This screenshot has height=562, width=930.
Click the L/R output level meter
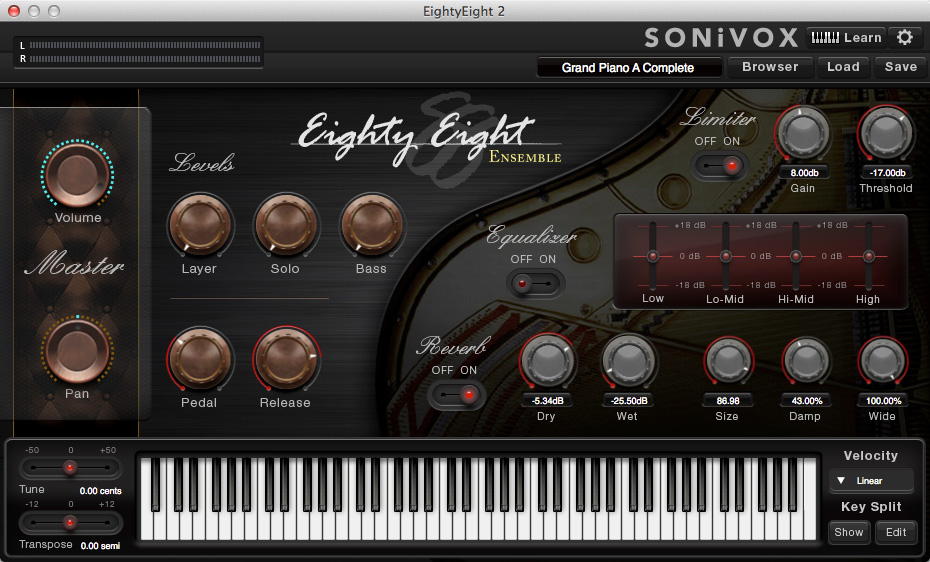coord(139,52)
